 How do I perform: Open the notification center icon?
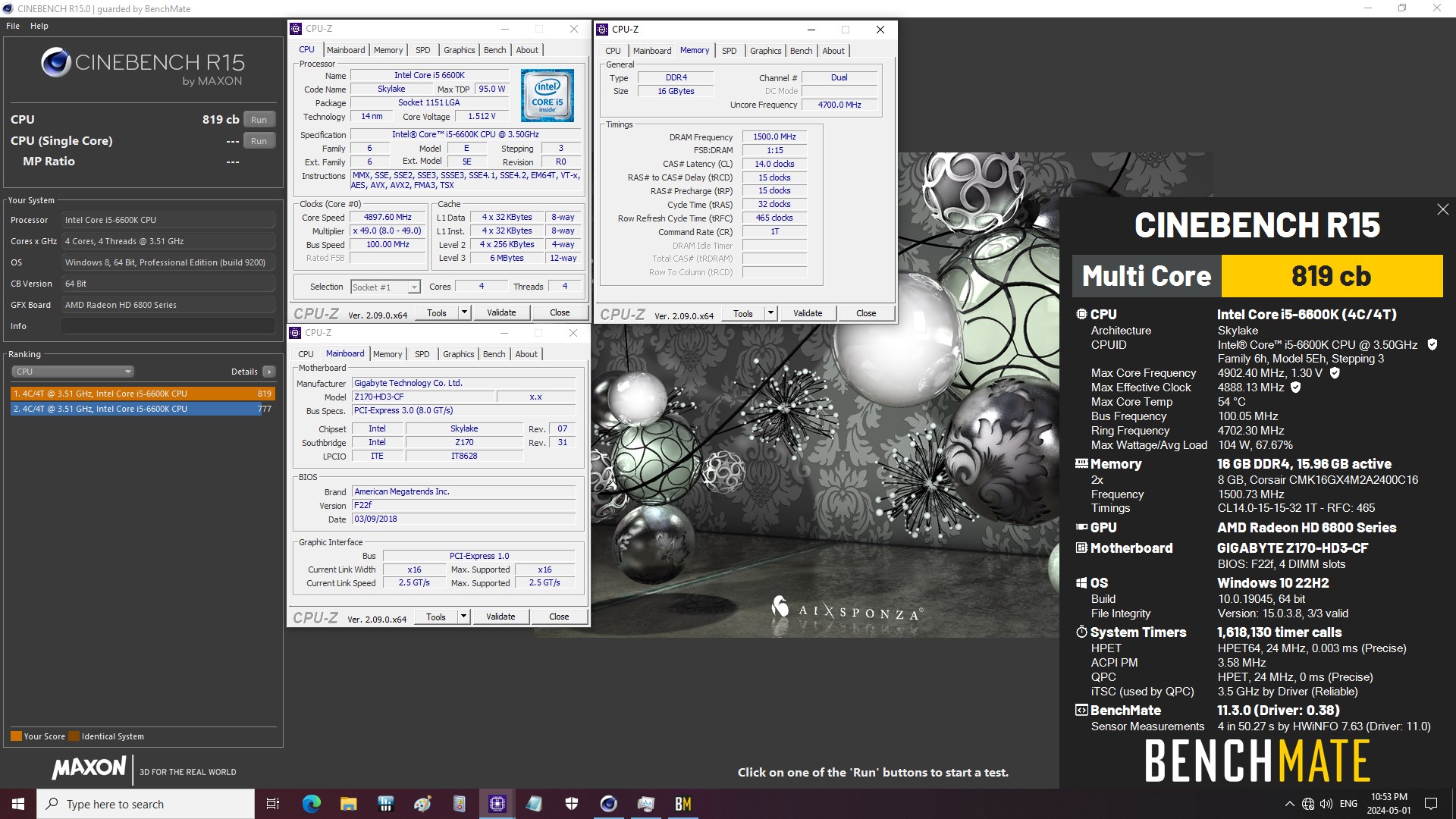[1431, 804]
